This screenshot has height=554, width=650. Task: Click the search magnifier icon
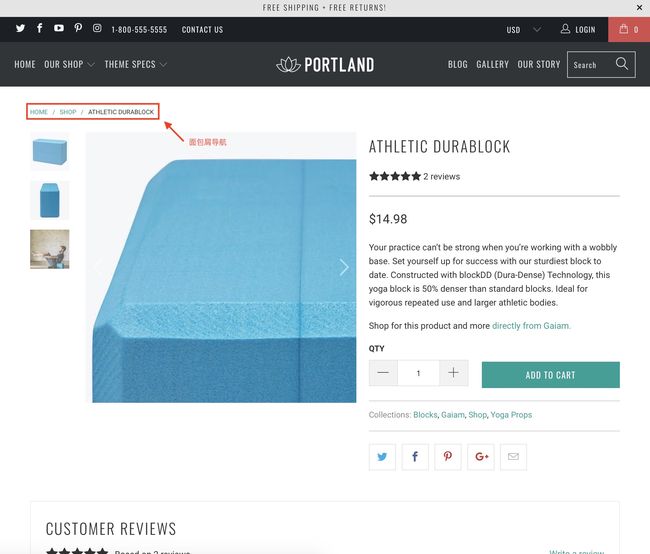tap(621, 63)
